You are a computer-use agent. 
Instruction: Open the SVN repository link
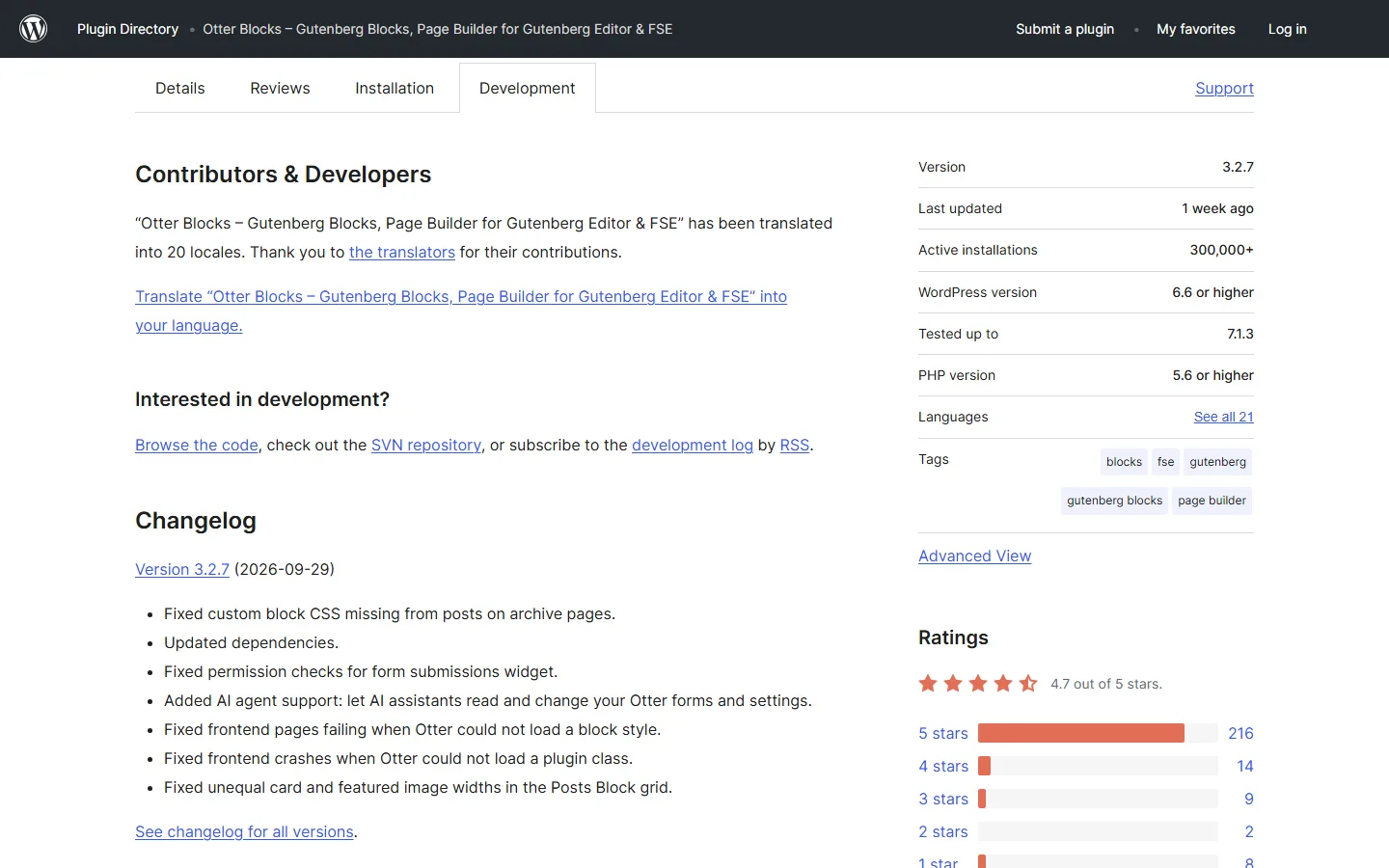pyautogui.click(x=426, y=445)
